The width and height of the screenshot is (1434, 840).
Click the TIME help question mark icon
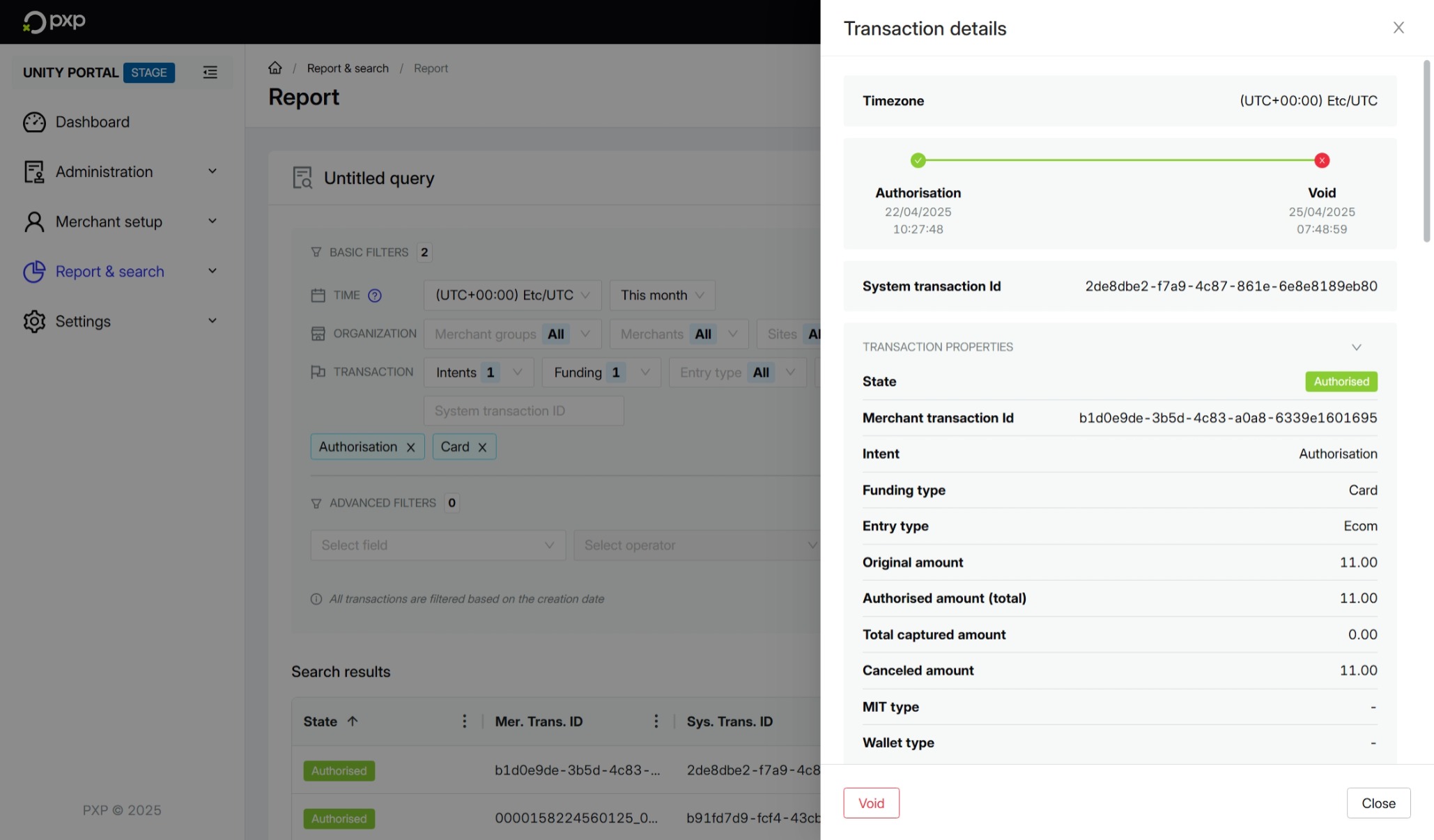coord(375,295)
